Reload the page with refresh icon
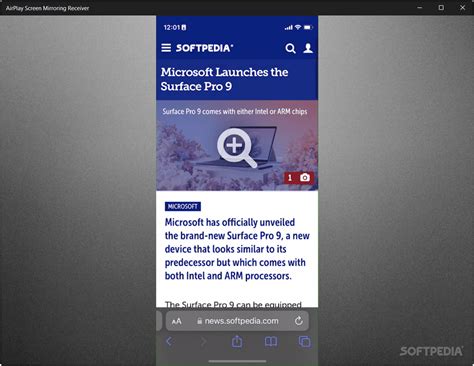Screen dimensions: 474x366 [x=299, y=321]
